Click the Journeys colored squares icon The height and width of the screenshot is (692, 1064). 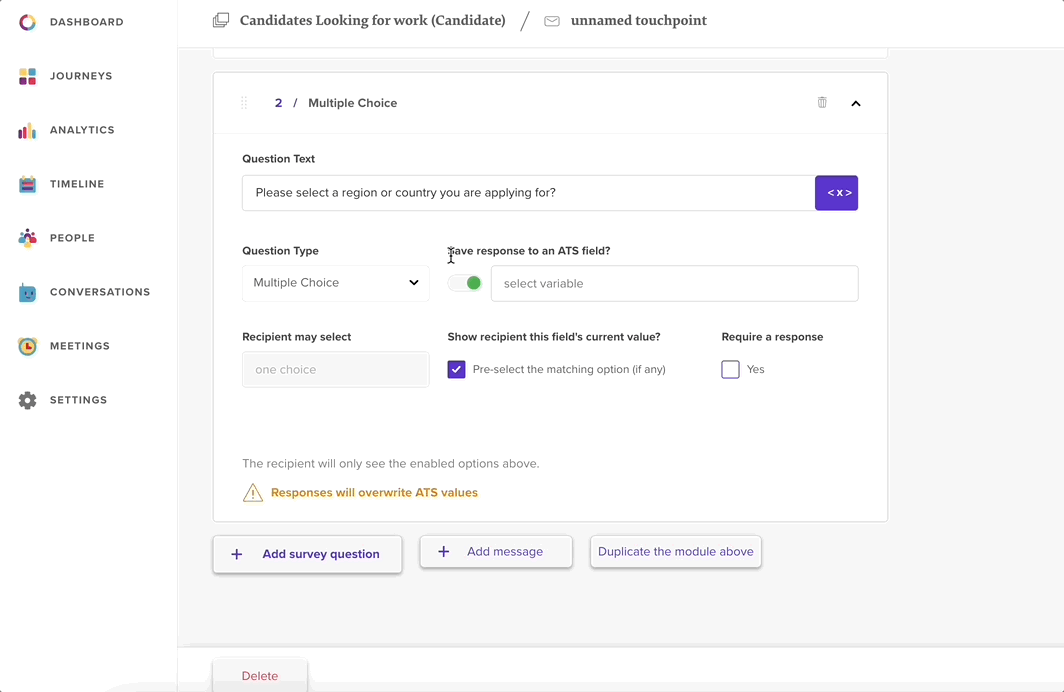(x=27, y=76)
